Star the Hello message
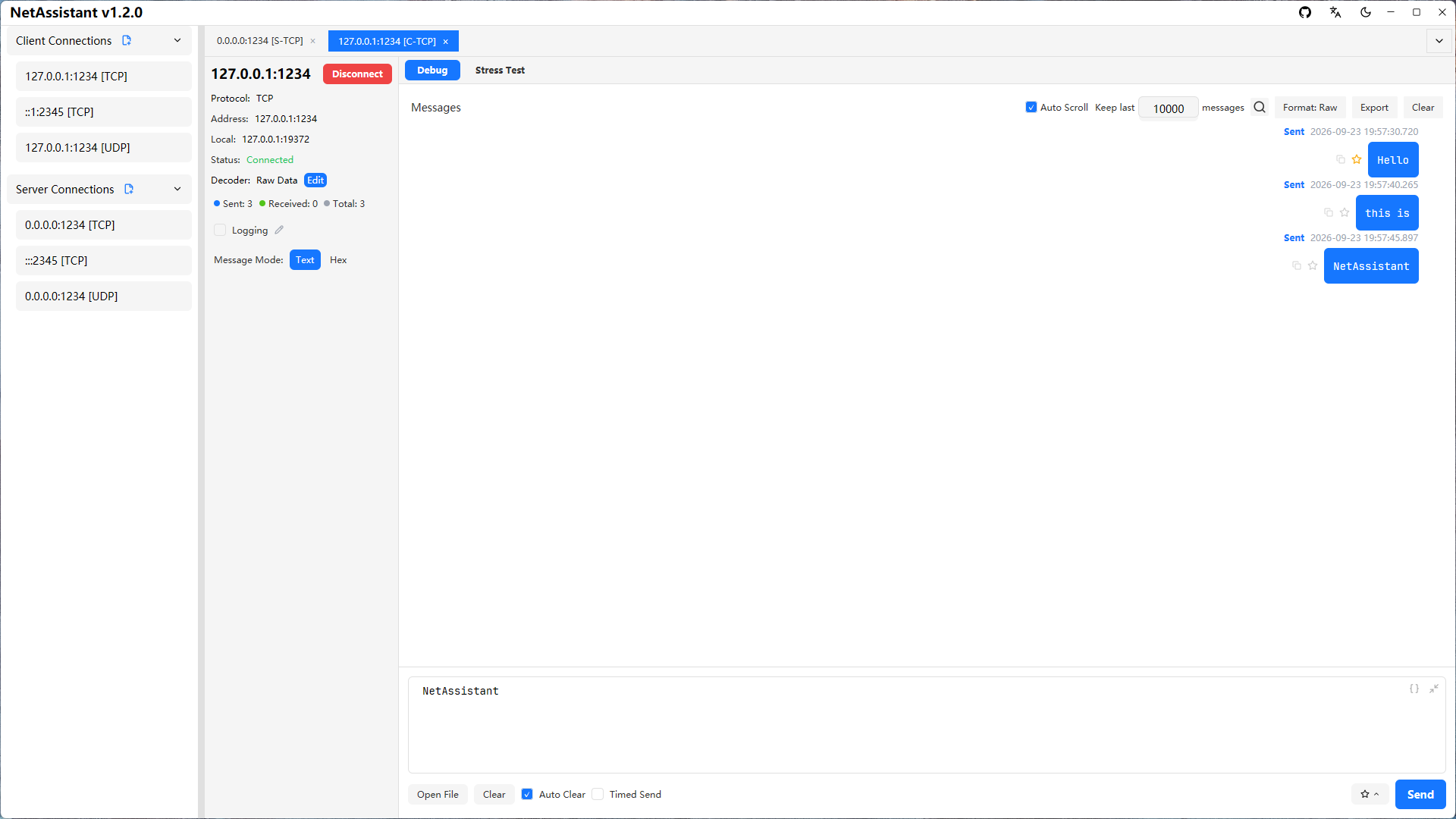This screenshot has height=819, width=1456. tap(1357, 159)
